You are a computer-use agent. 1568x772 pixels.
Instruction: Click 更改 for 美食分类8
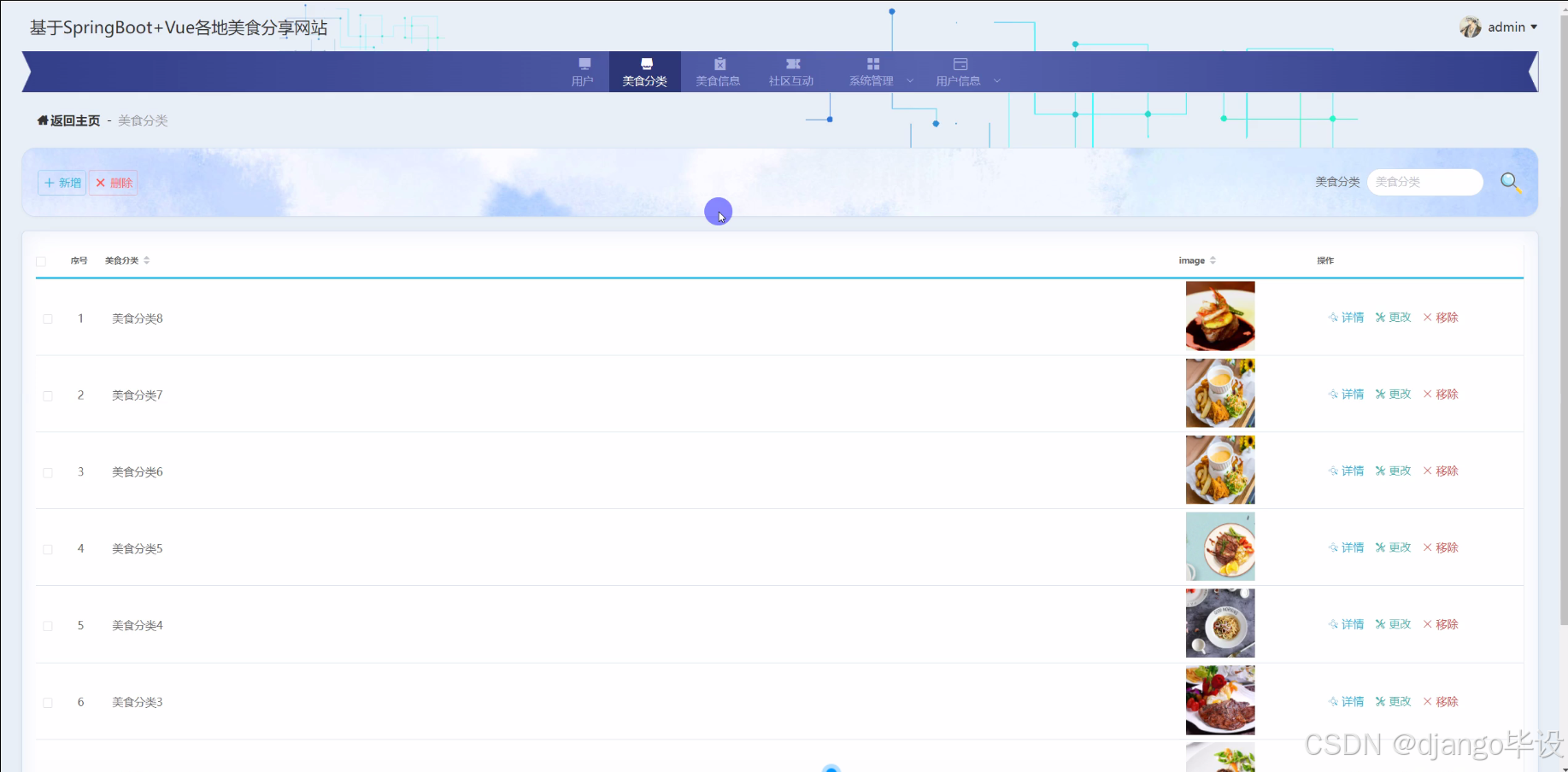1394,318
